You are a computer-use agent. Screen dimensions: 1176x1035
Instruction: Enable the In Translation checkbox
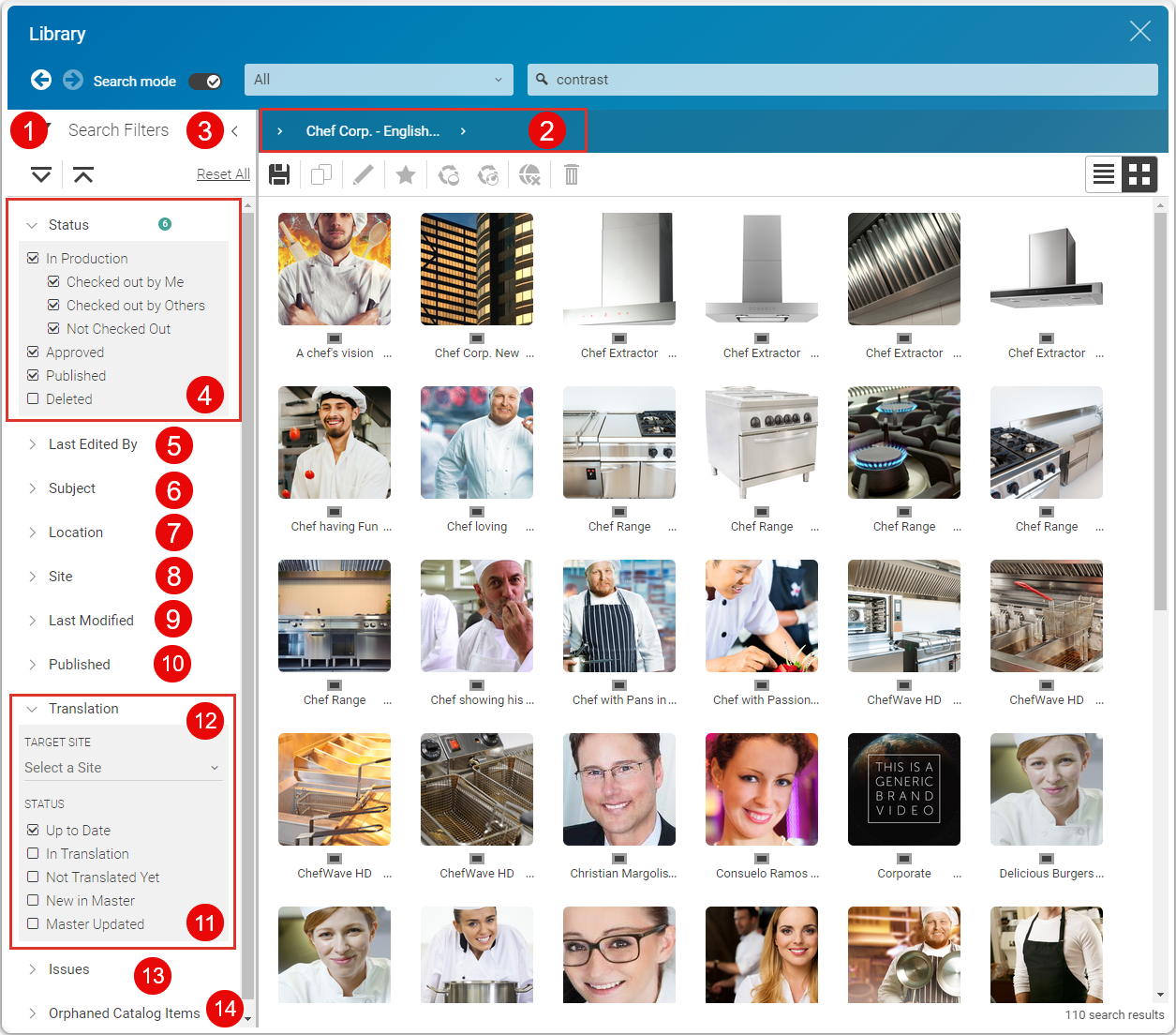click(34, 853)
